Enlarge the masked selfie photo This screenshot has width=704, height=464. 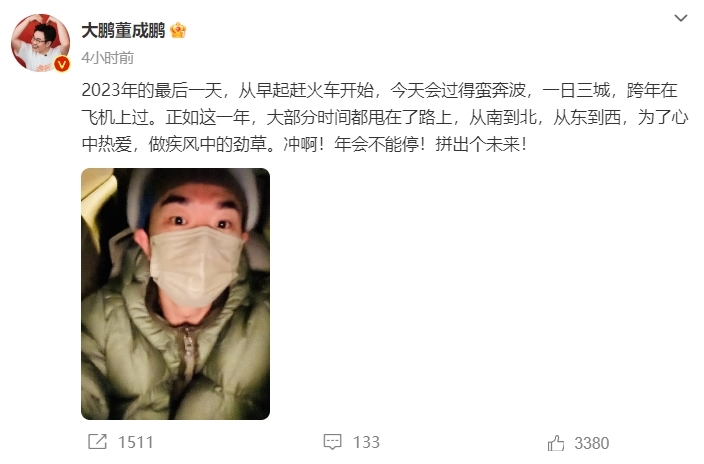tap(176, 294)
